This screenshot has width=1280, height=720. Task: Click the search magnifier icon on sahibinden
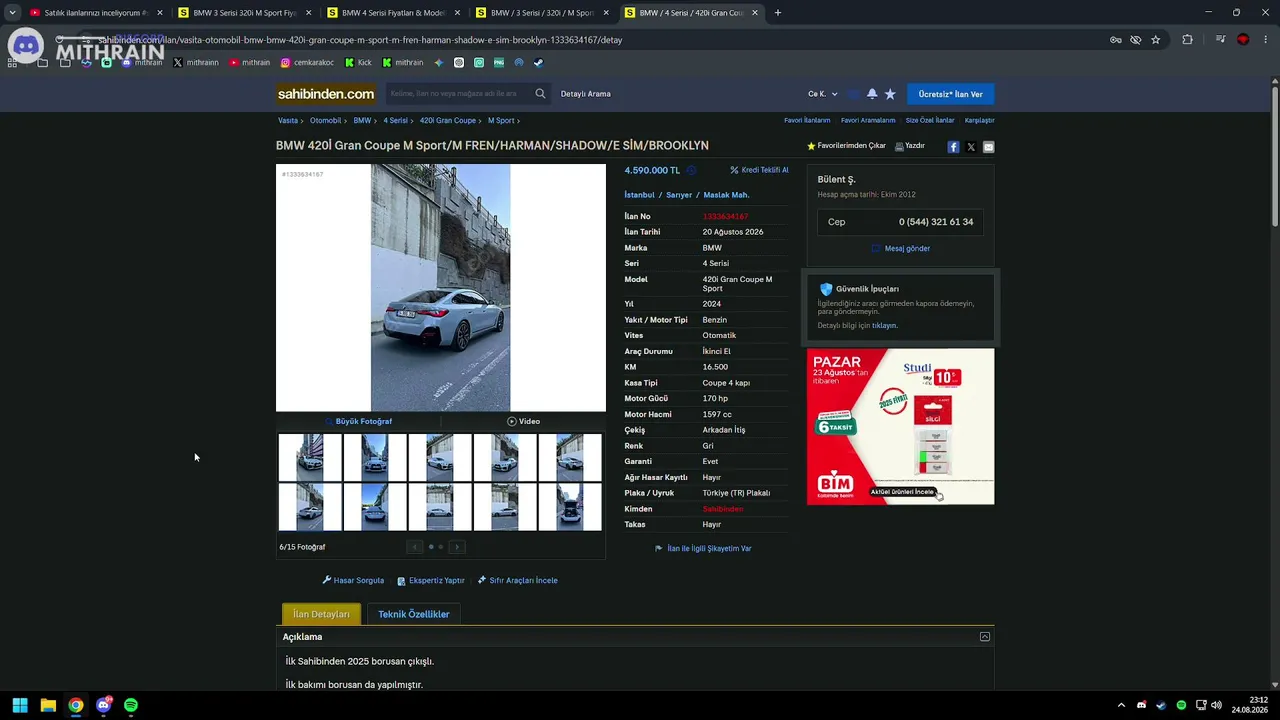tap(540, 94)
